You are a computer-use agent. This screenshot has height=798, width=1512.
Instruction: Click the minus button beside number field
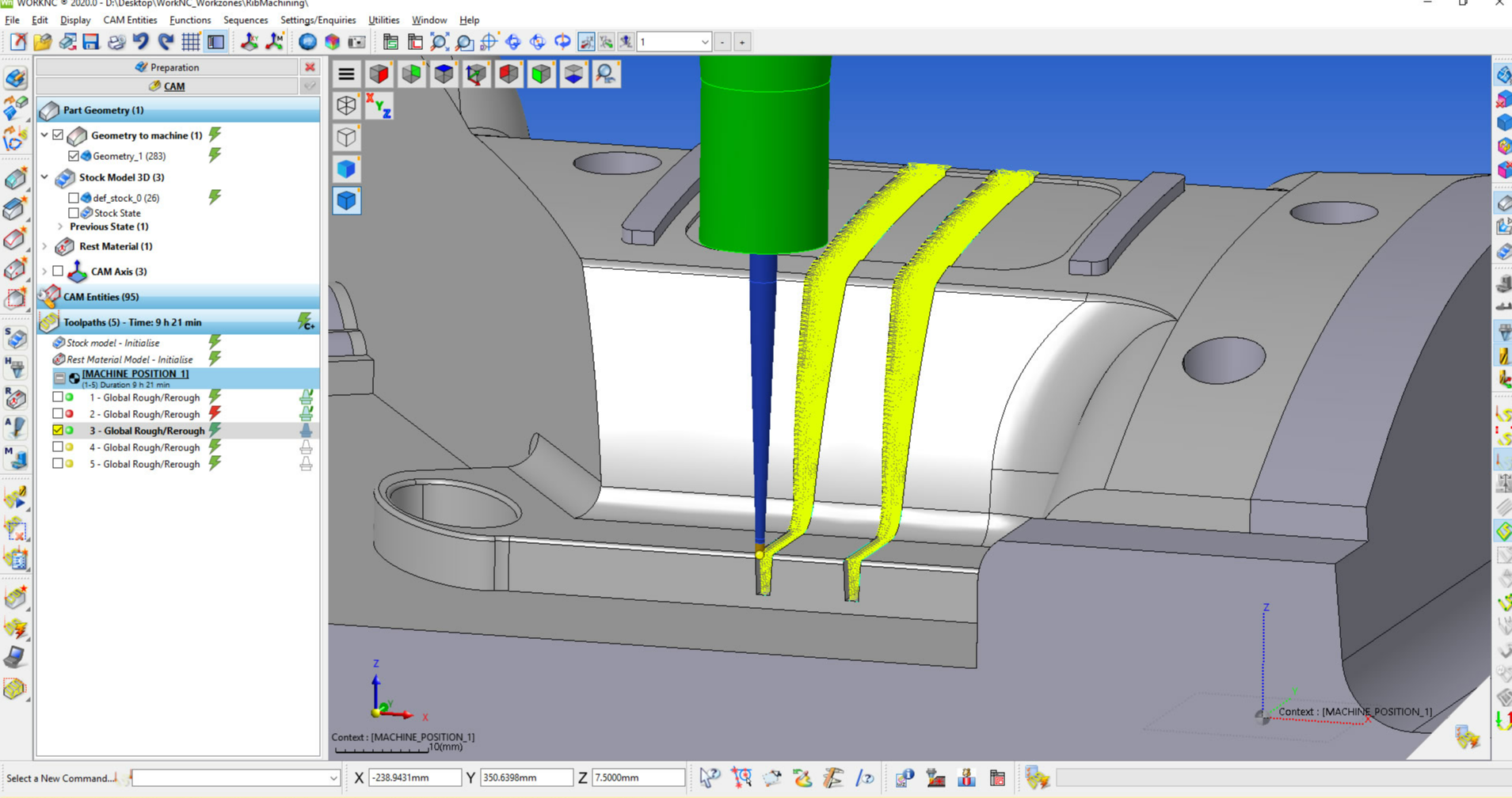coord(722,42)
